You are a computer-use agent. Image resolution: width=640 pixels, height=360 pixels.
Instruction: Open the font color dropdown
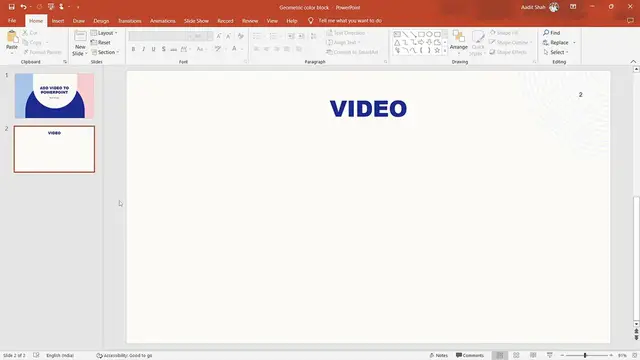(x=242, y=49)
